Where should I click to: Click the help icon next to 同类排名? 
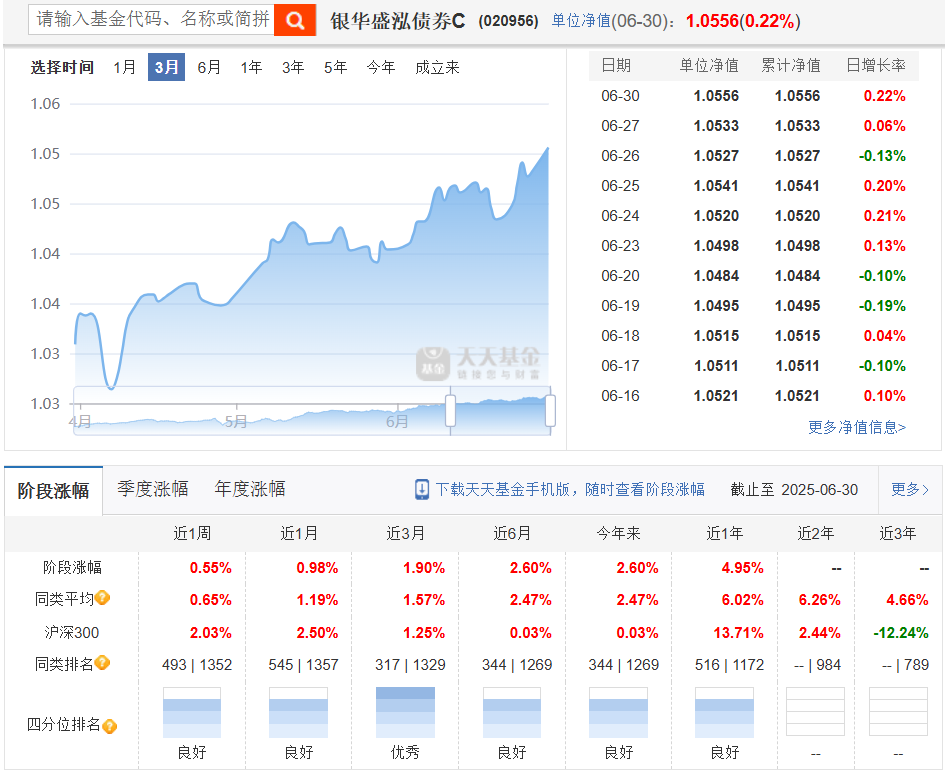click(x=102, y=663)
